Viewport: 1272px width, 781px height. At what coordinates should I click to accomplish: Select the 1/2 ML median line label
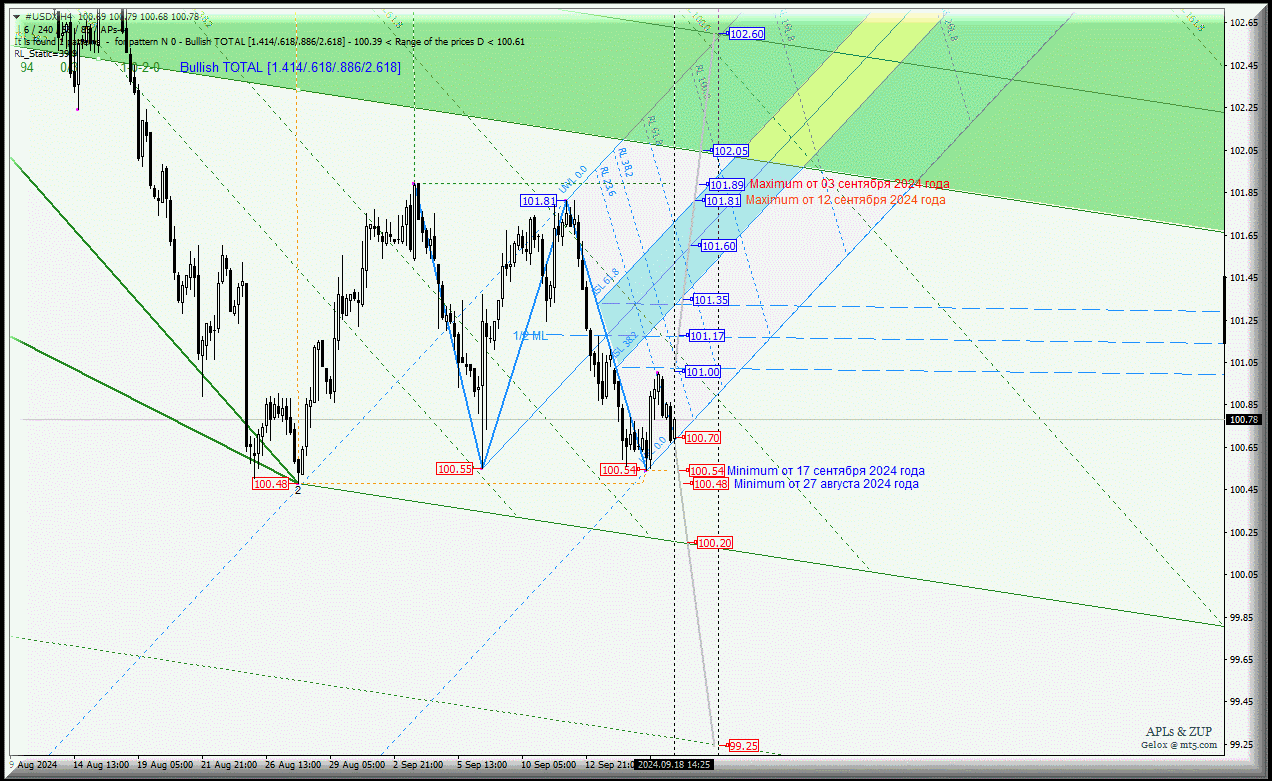[530, 336]
